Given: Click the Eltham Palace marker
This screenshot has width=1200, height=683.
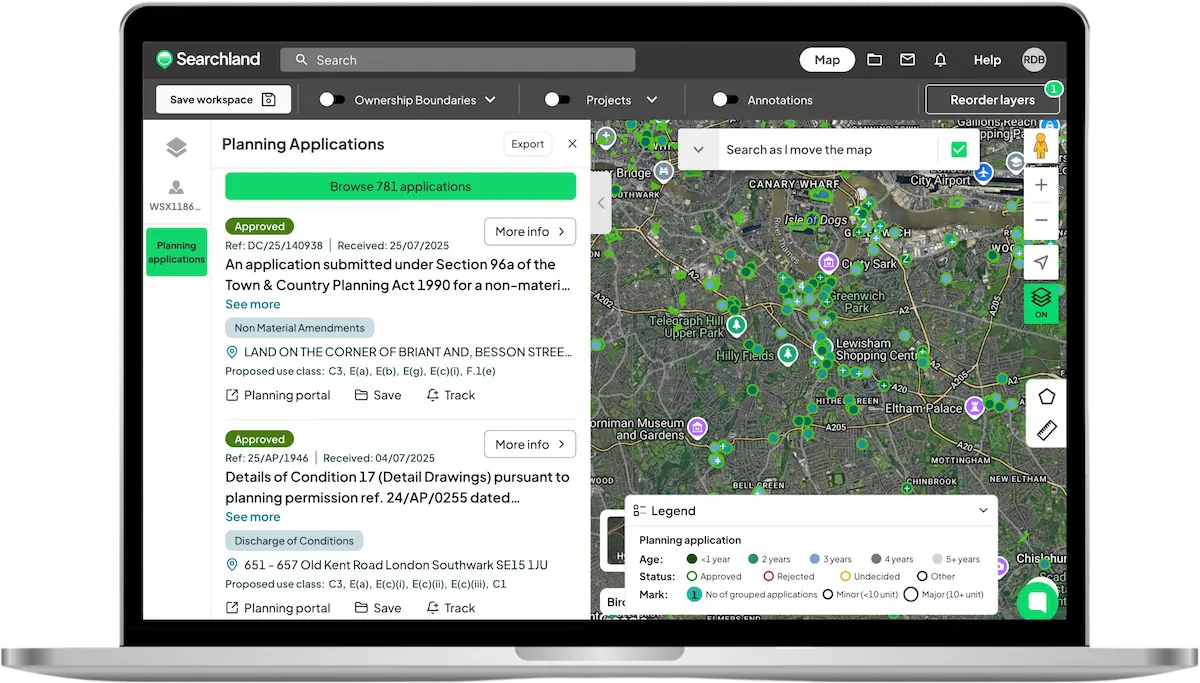Looking at the screenshot, I should [x=974, y=407].
